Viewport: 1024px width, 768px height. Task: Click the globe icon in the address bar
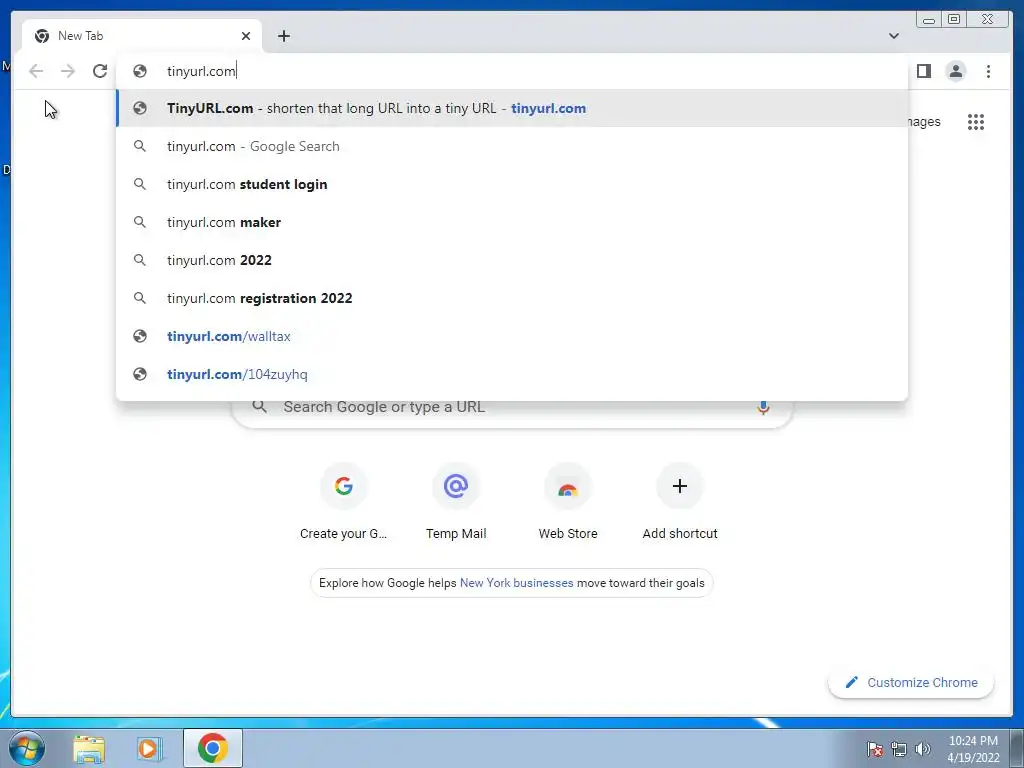[140, 71]
